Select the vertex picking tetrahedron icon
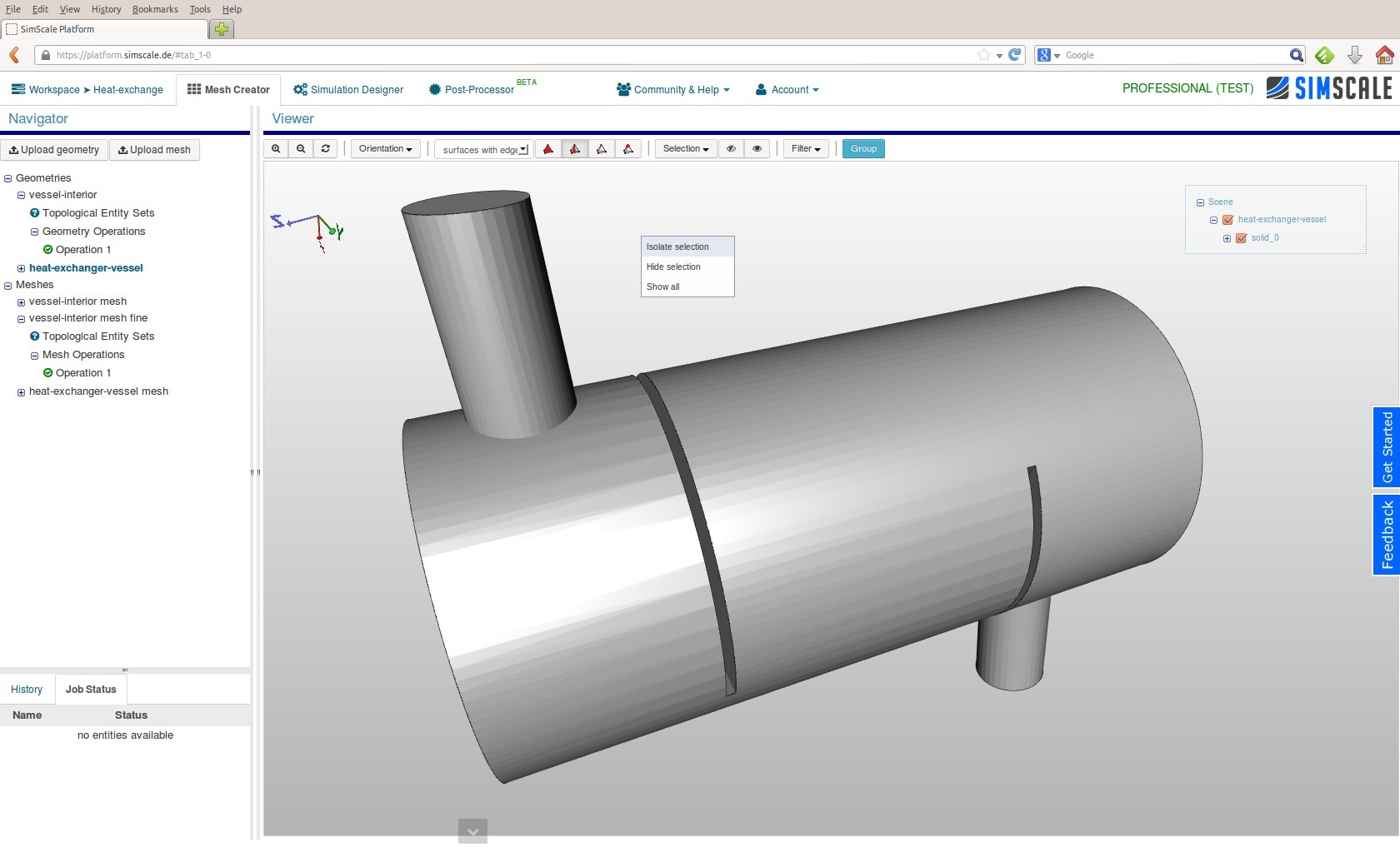Screen dimensions: 1400x852 coord(628,149)
